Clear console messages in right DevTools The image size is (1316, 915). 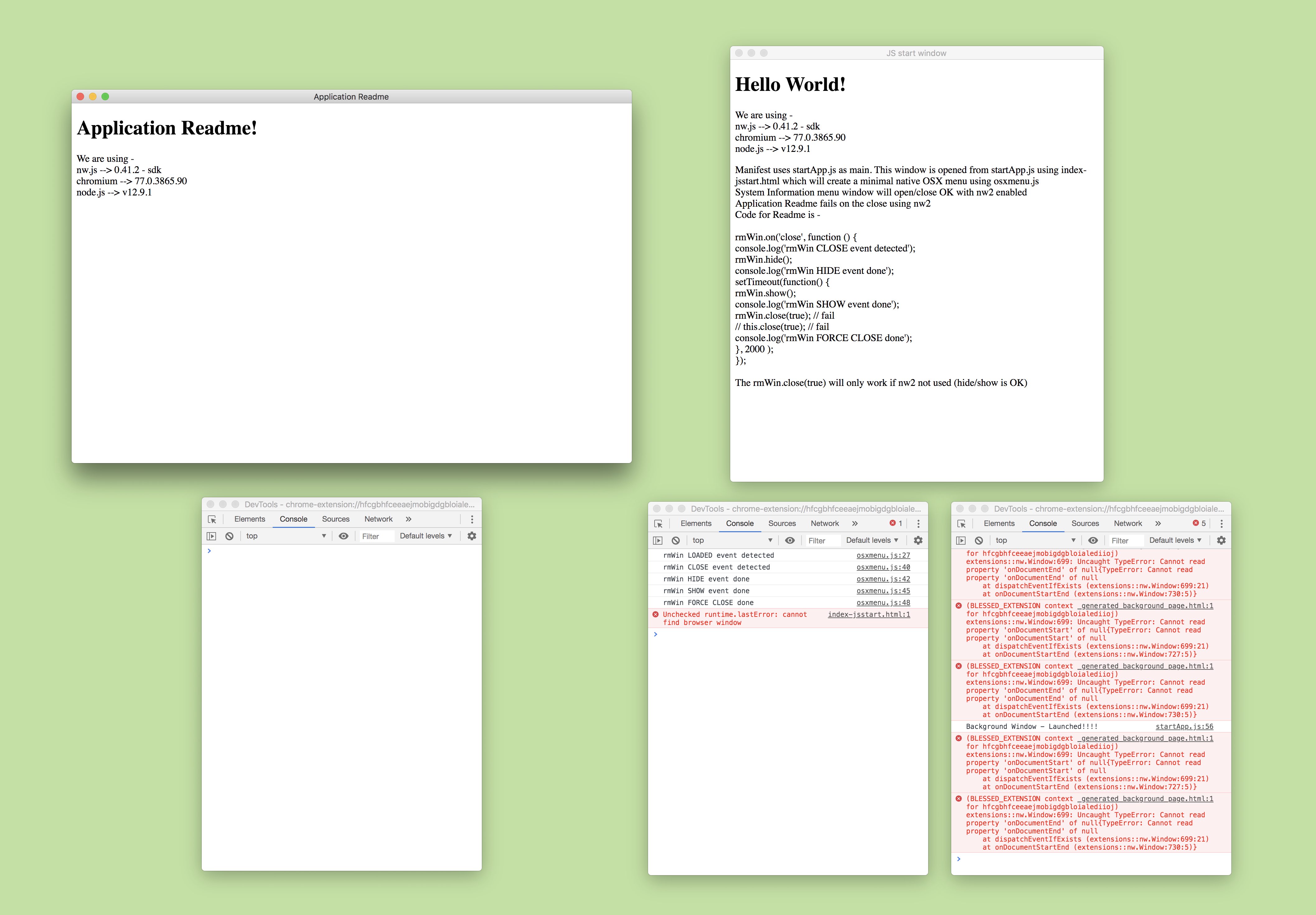(979, 540)
